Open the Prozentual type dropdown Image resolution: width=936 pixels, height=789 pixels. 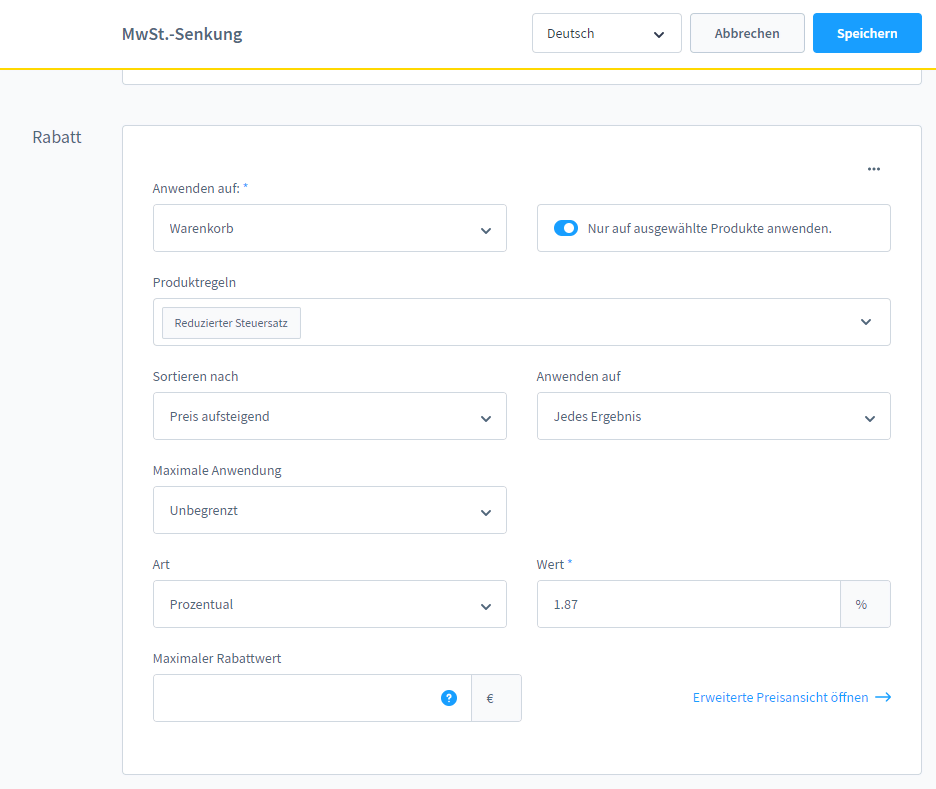pyautogui.click(x=330, y=604)
